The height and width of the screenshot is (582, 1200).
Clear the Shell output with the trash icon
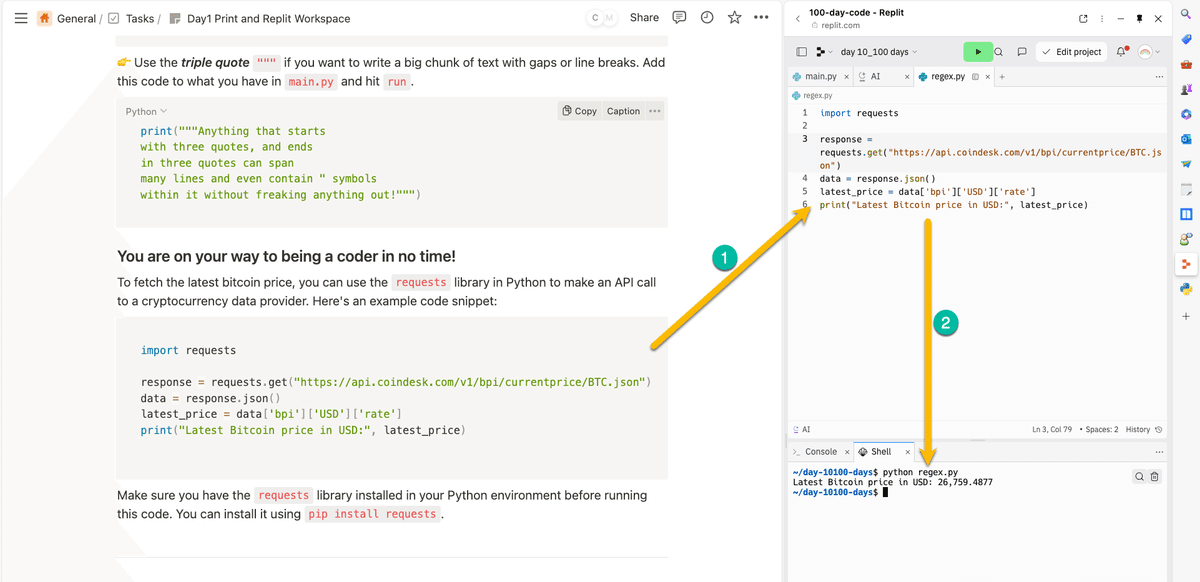pyautogui.click(x=1154, y=476)
